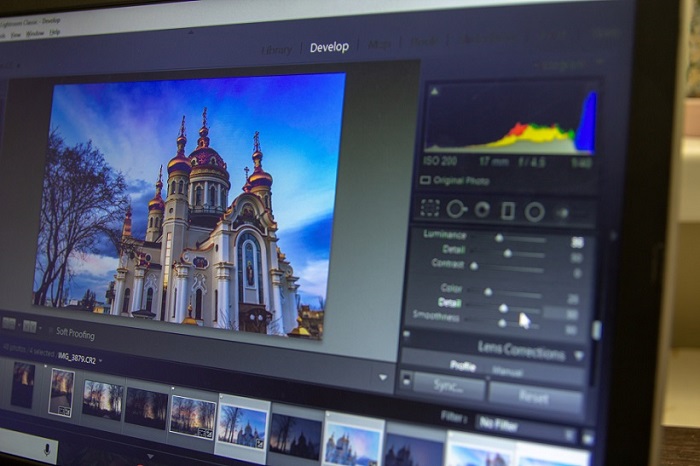
Task: Click the f / 4.5 aperture readout
Action: coord(532,162)
